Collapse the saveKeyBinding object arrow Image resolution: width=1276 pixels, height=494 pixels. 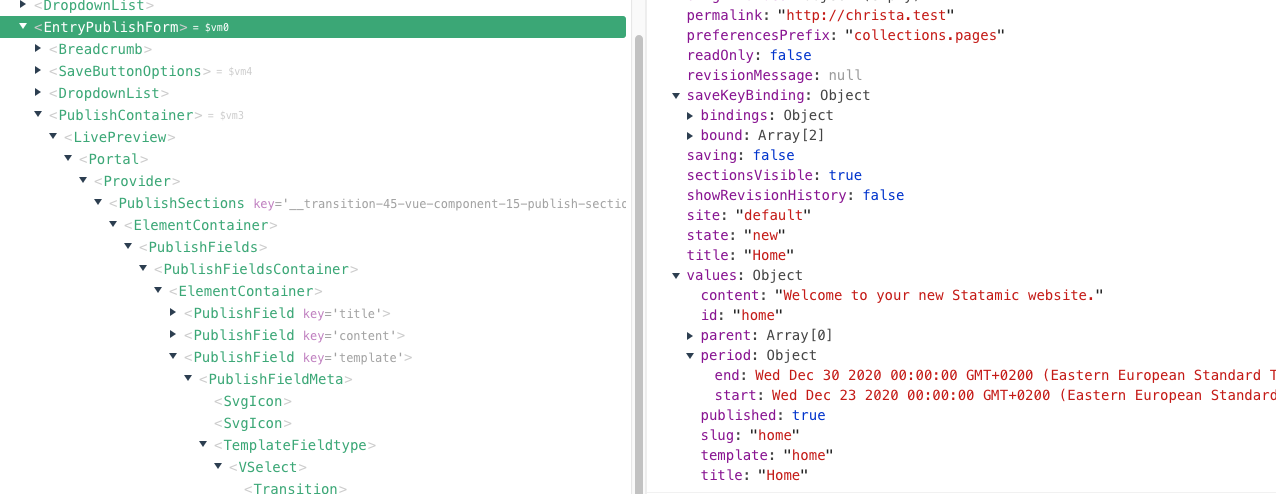676,95
